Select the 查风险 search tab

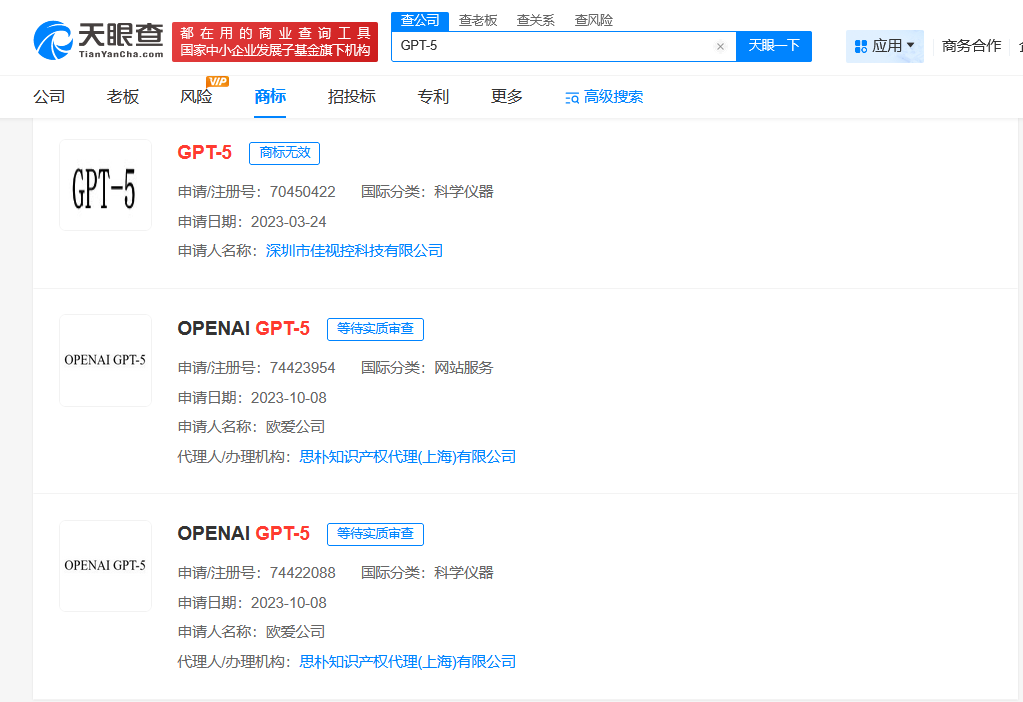[x=593, y=19]
